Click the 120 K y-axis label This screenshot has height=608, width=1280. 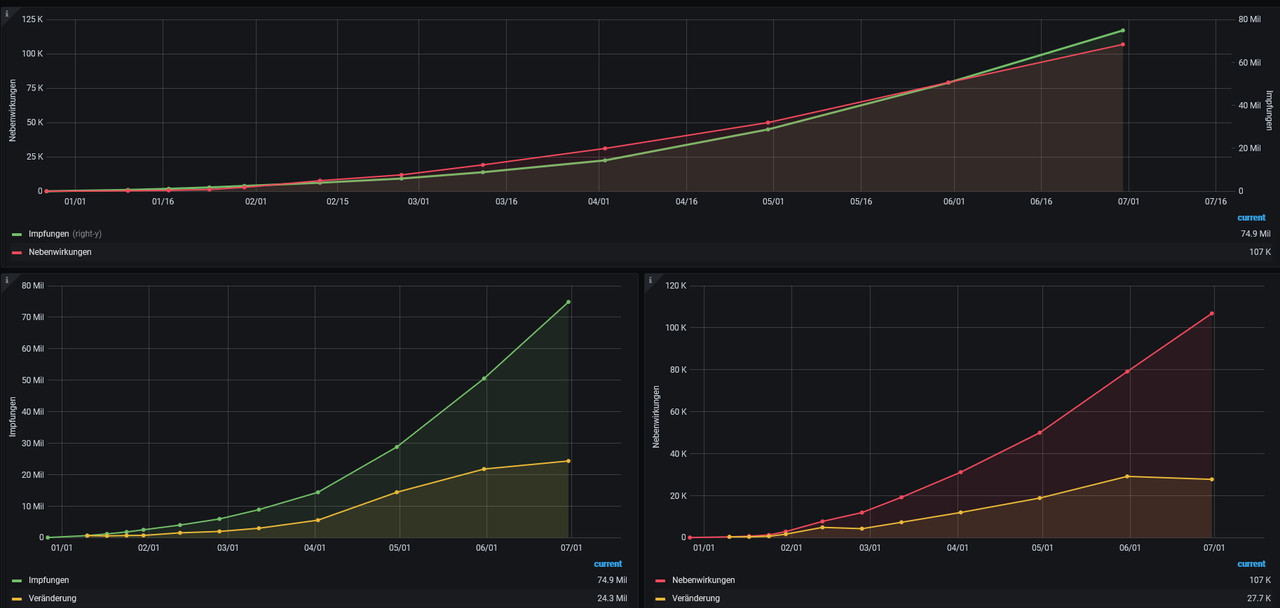coord(676,286)
